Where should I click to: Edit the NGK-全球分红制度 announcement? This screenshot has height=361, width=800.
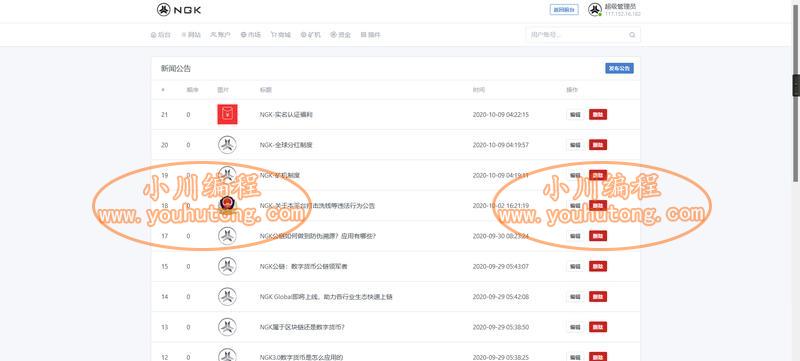[x=575, y=145]
